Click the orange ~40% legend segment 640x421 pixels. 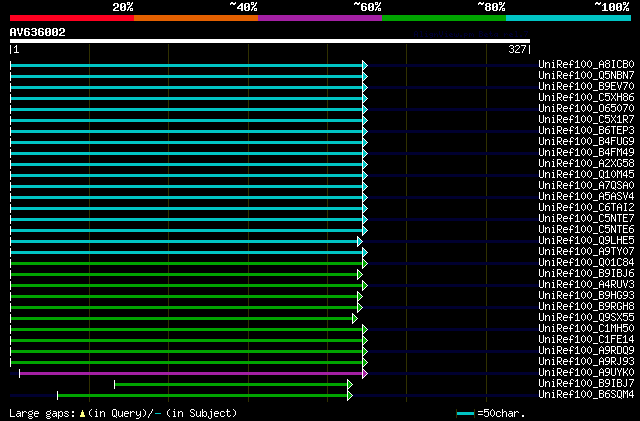196,18
